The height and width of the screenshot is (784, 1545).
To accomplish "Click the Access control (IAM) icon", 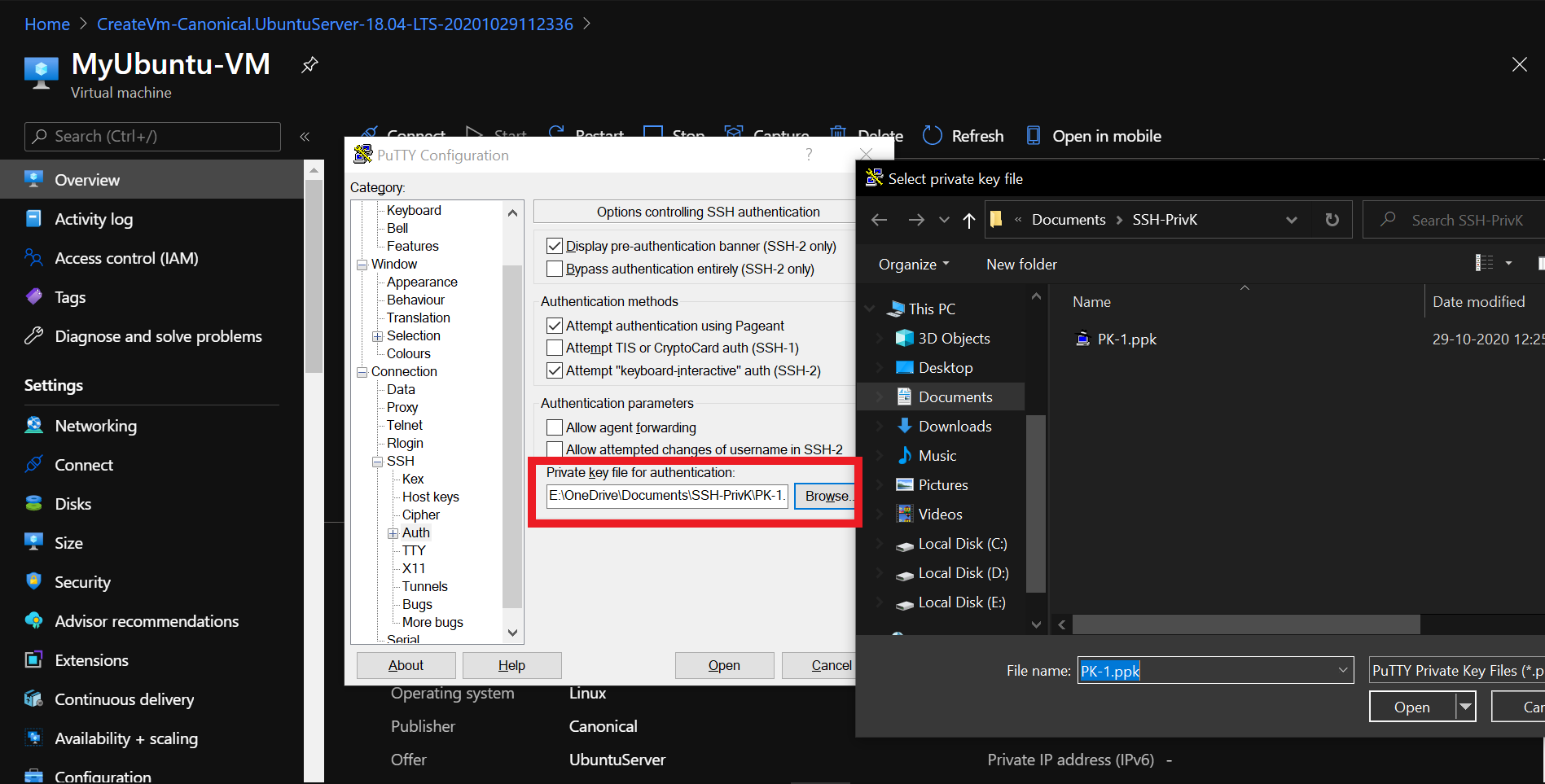I will 33,257.
